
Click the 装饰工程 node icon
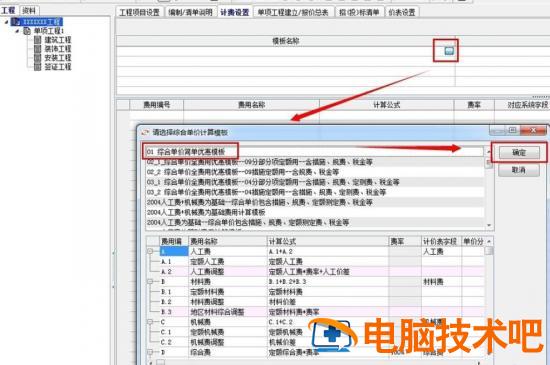pos(38,49)
